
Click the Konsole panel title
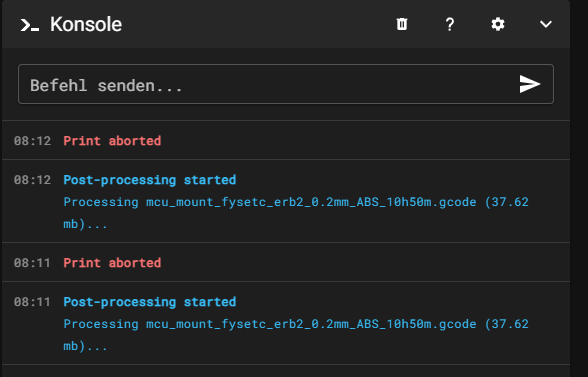86,24
